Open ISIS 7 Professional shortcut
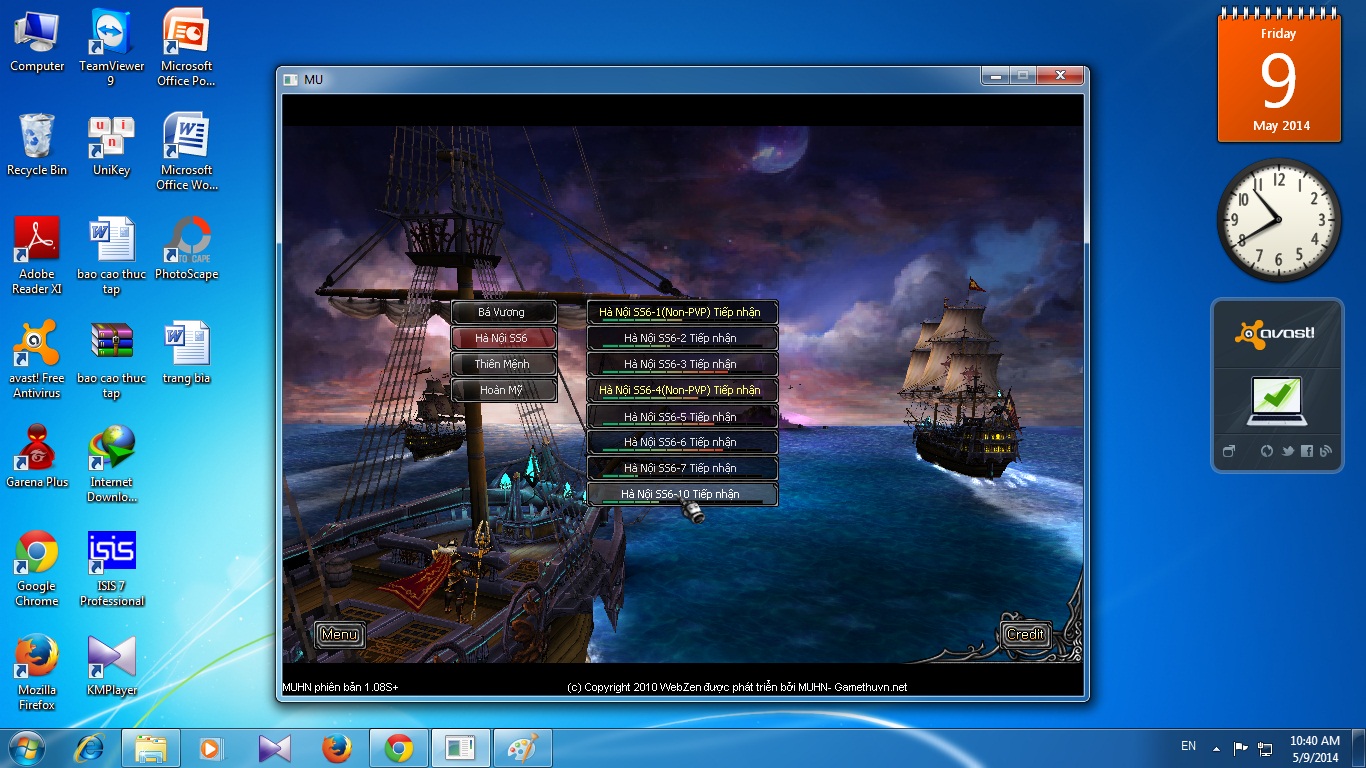Screen dimensions: 1366x768 click(111, 568)
